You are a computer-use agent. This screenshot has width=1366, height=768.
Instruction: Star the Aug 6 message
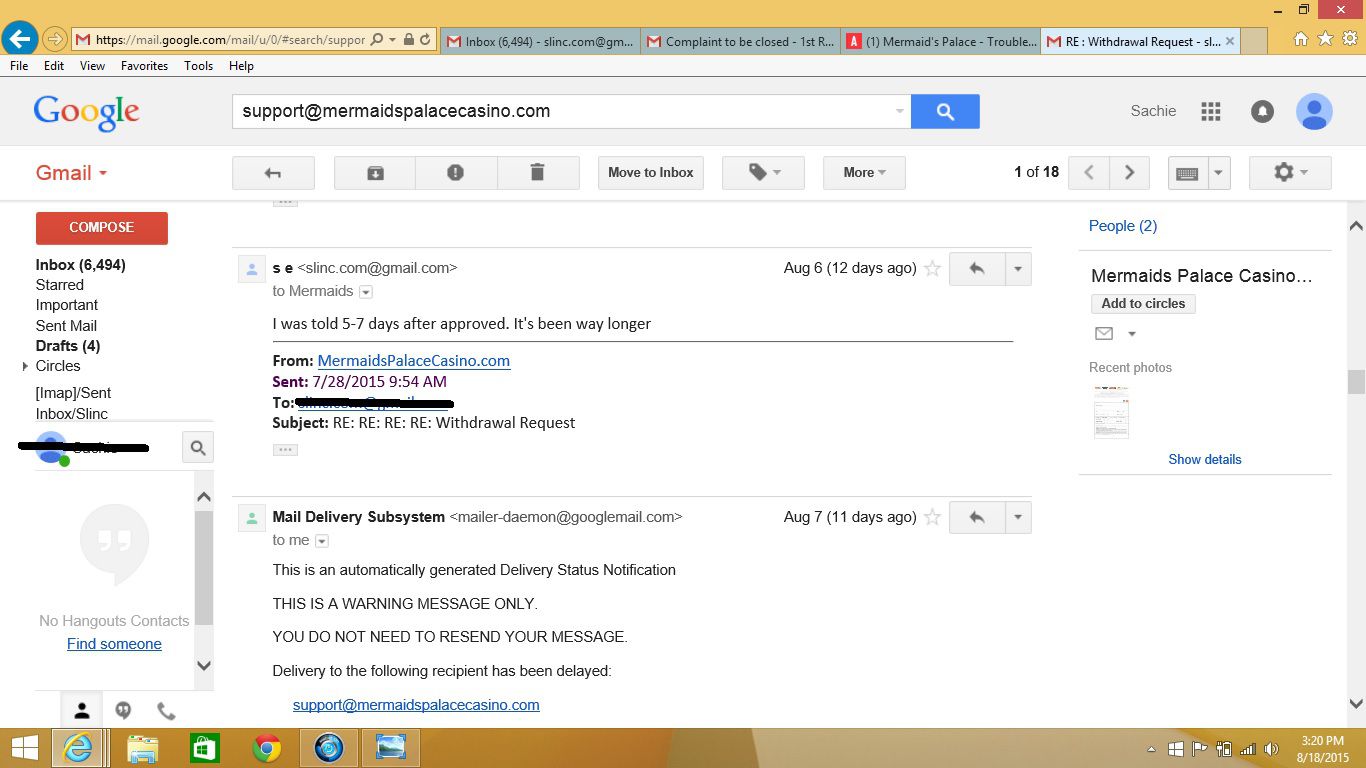coord(932,268)
